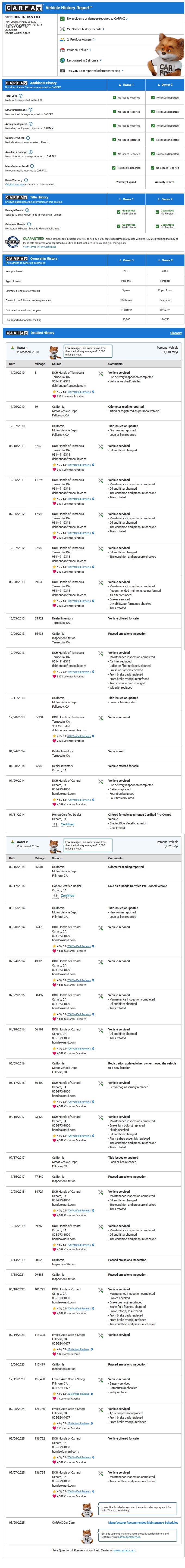This screenshot has width=185, height=1568.
Task: Click the Airbag Deployment info icon
Action: [x=30, y=124]
